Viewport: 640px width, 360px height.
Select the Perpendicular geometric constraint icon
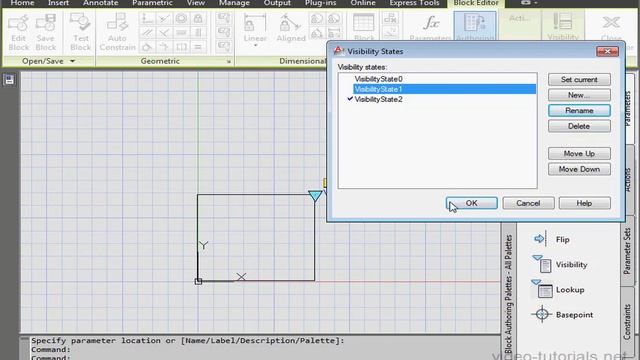coord(164,33)
